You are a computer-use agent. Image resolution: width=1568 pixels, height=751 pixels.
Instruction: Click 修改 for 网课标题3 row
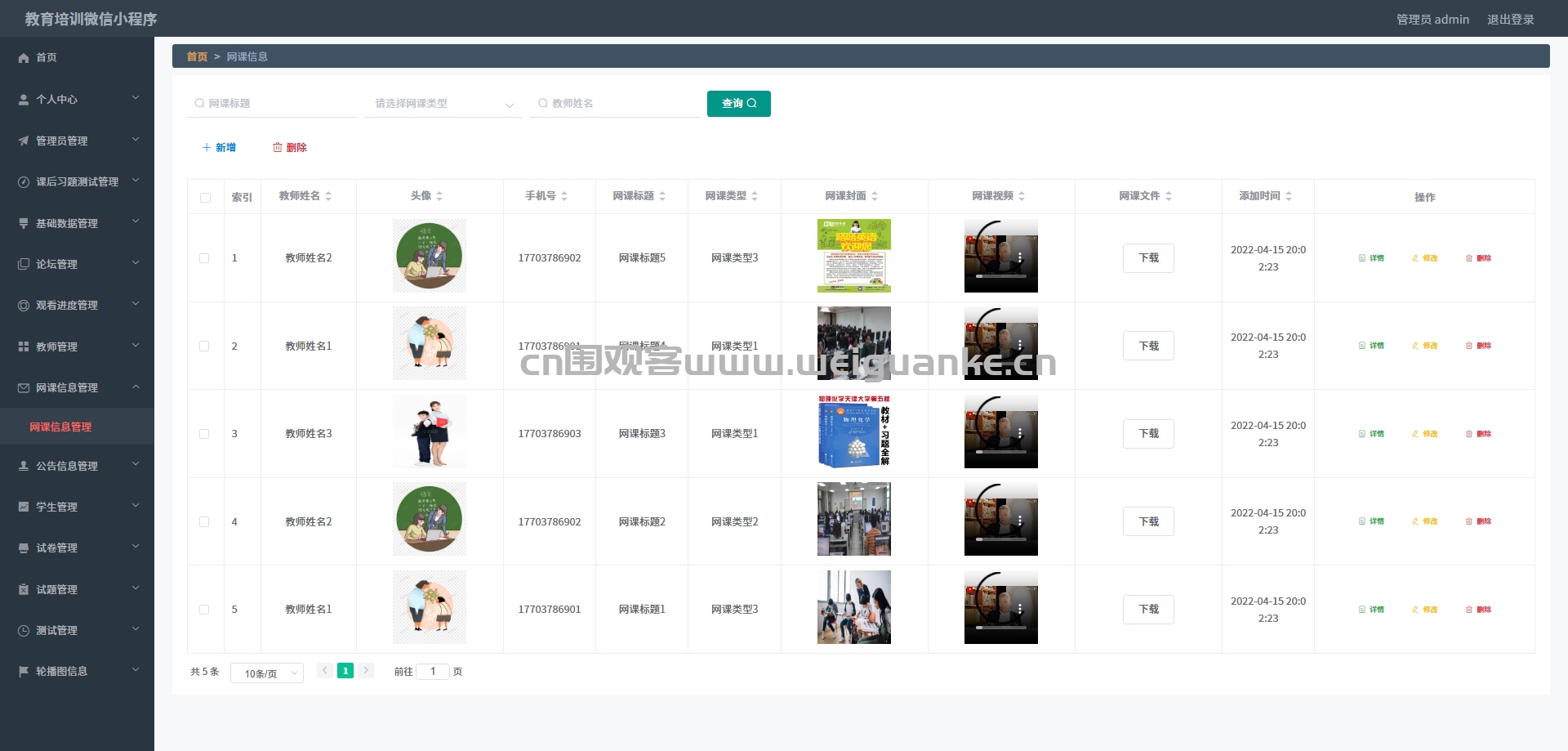pyautogui.click(x=1425, y=434)
